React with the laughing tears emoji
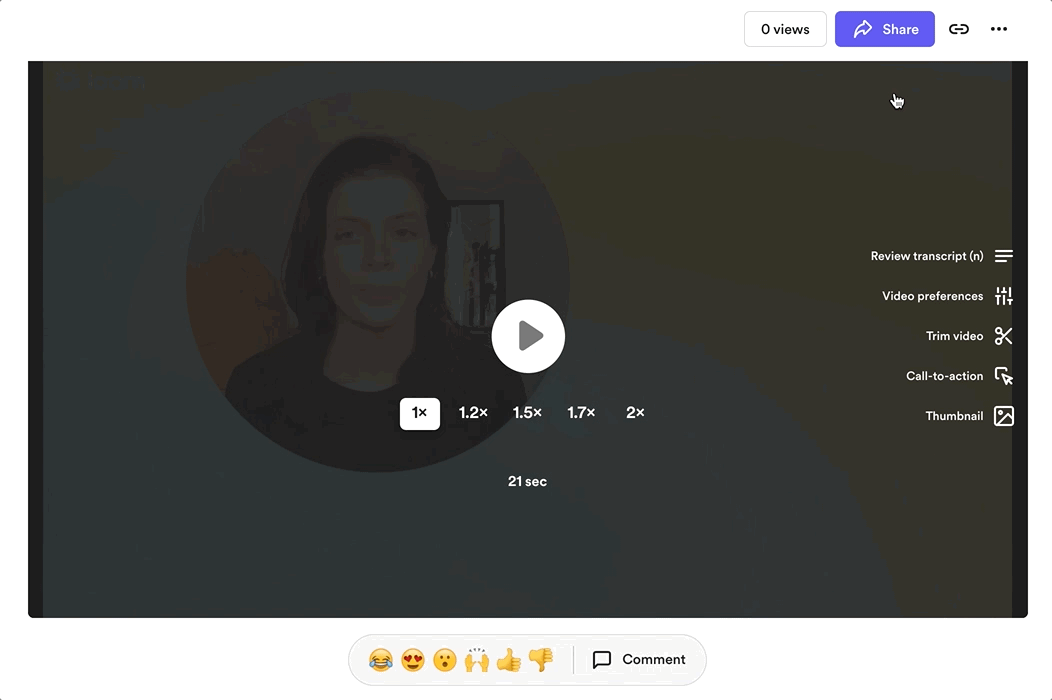This screenshot has height=700, width=1052. click(380, 660)
